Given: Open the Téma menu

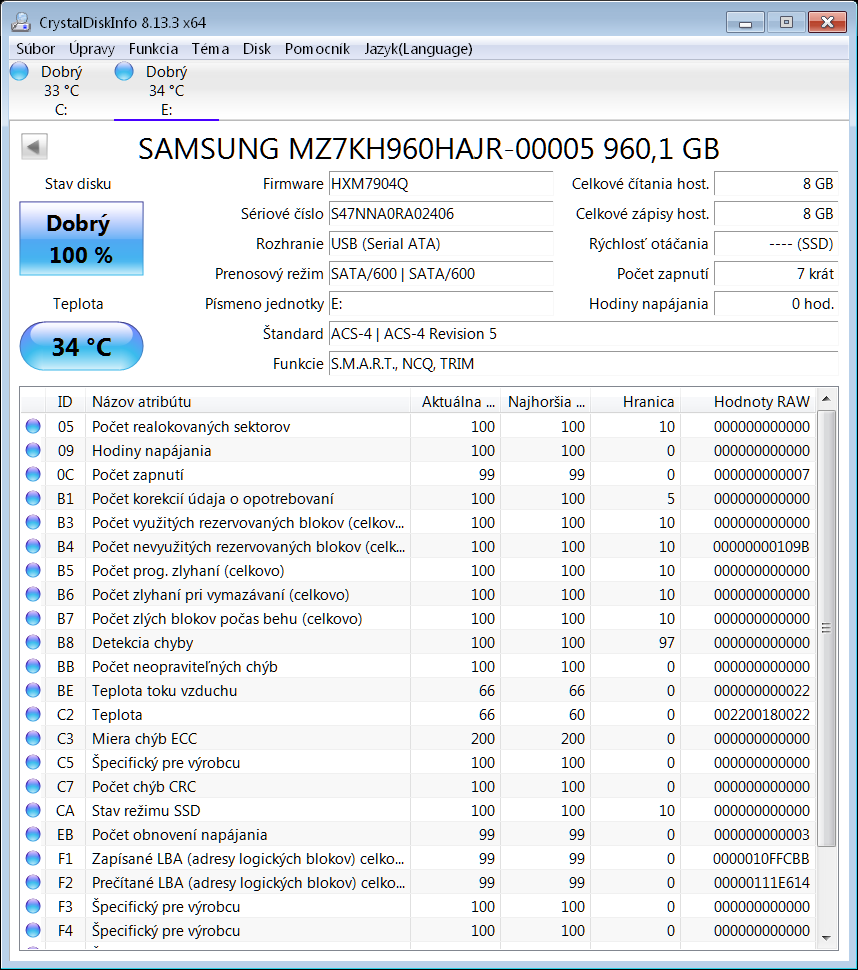Looking at the screenshot, I should [x=210, y=49].
